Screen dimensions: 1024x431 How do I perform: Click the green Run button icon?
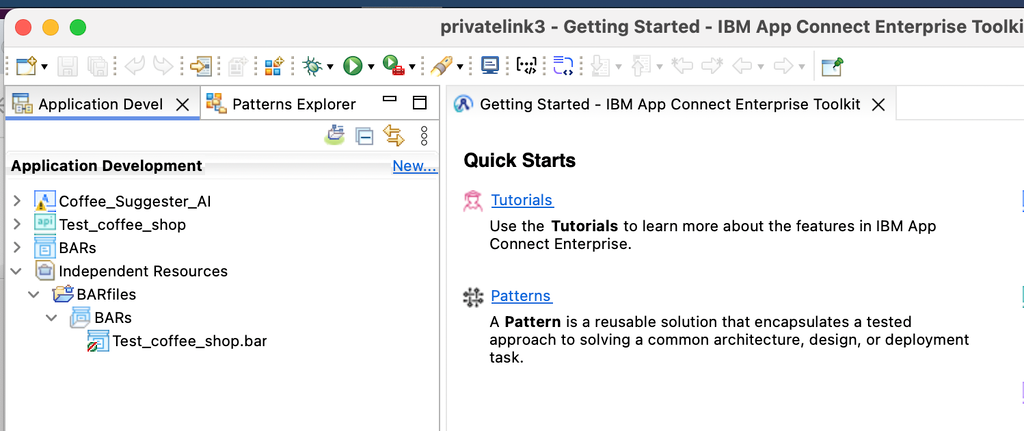coord(352,66)
